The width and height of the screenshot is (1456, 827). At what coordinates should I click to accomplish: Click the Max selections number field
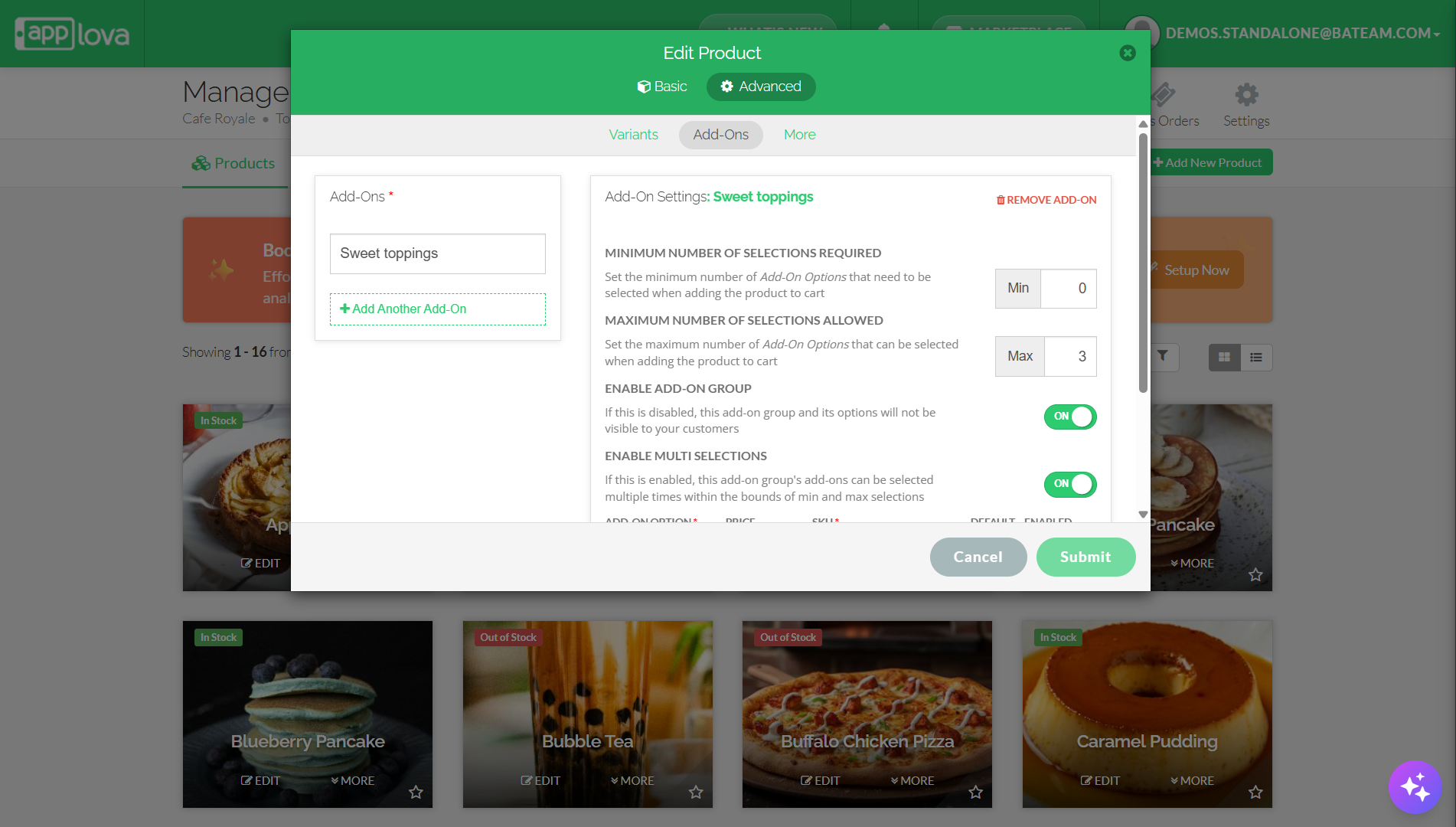[x=1070, y=356]
